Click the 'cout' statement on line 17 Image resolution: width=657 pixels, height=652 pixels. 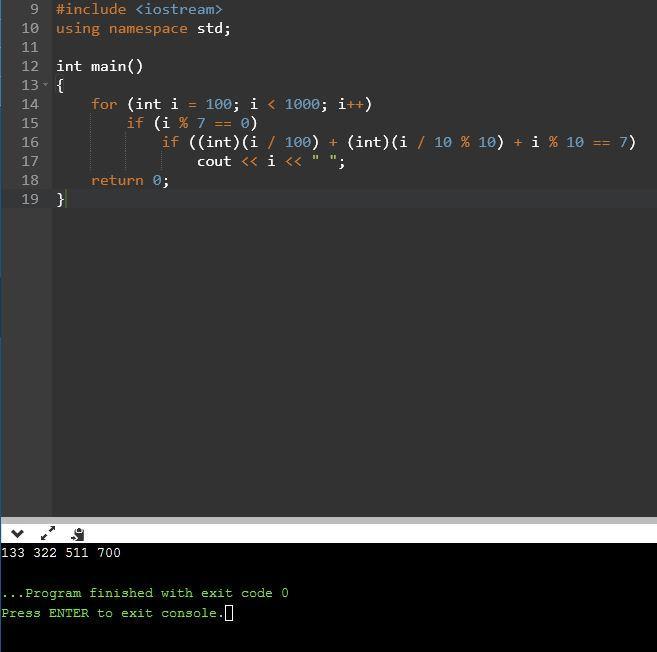point(214,161)
